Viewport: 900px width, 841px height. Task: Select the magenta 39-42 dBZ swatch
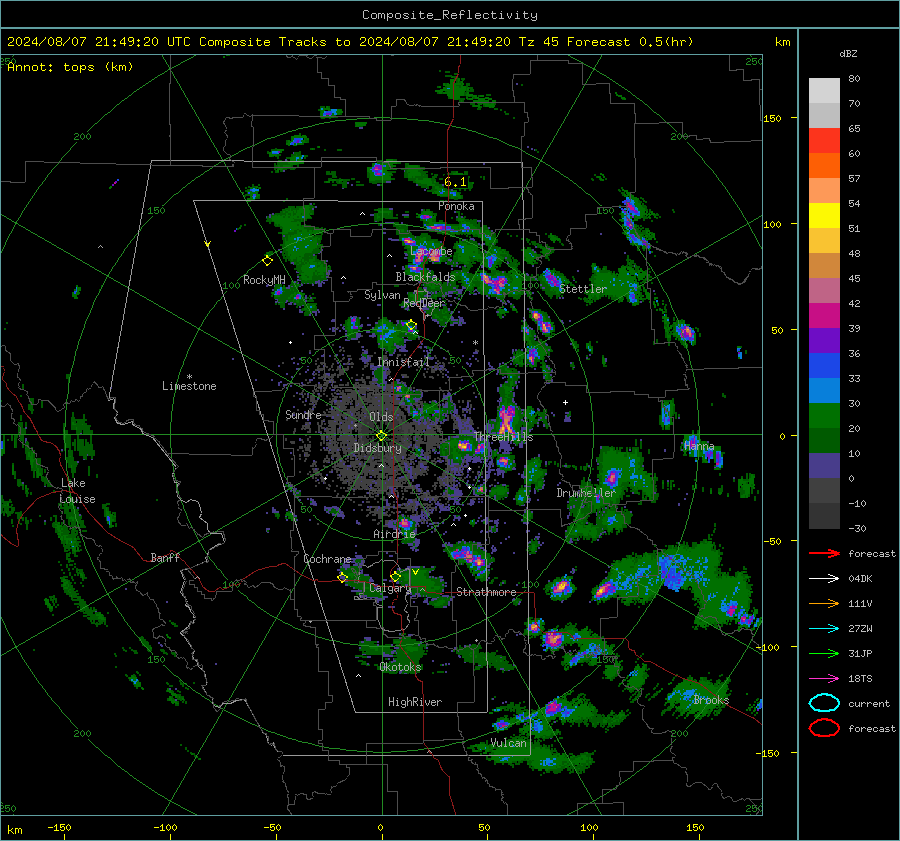coord(824,316)
